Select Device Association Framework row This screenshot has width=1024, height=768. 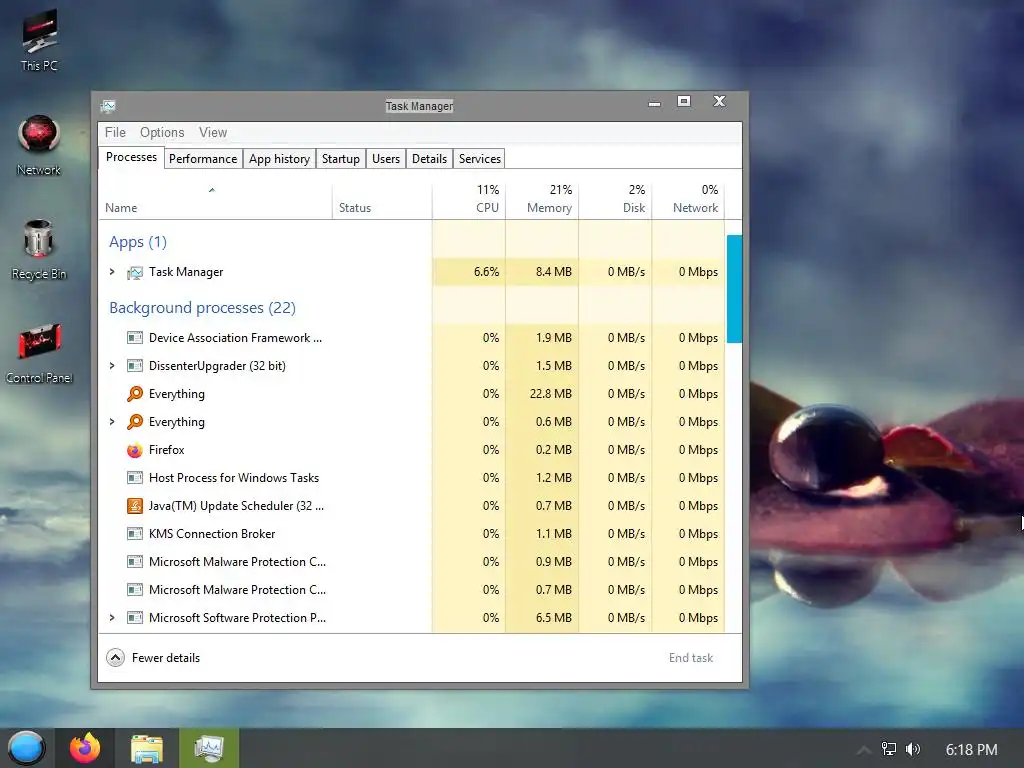(x=411, y=338)
